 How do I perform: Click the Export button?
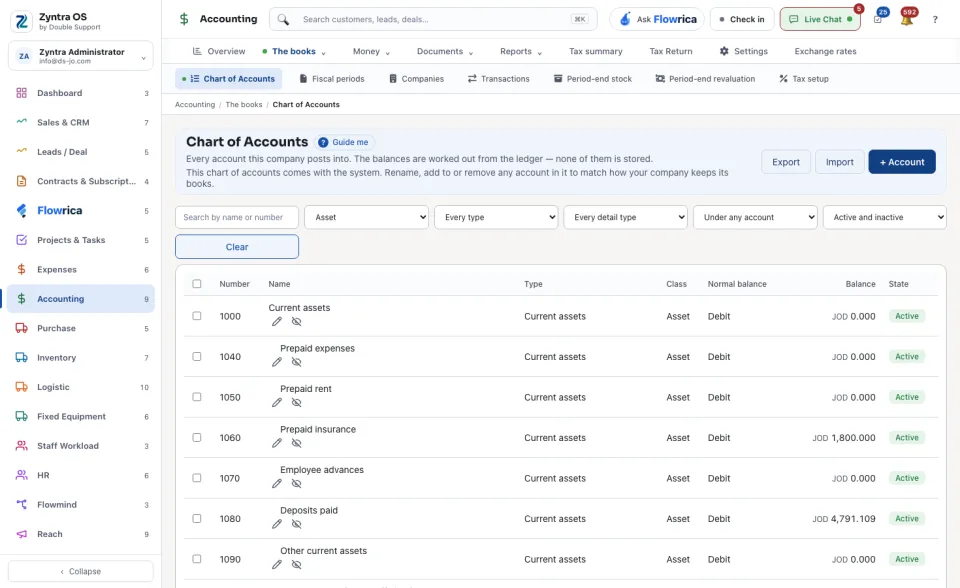[786, 162]
